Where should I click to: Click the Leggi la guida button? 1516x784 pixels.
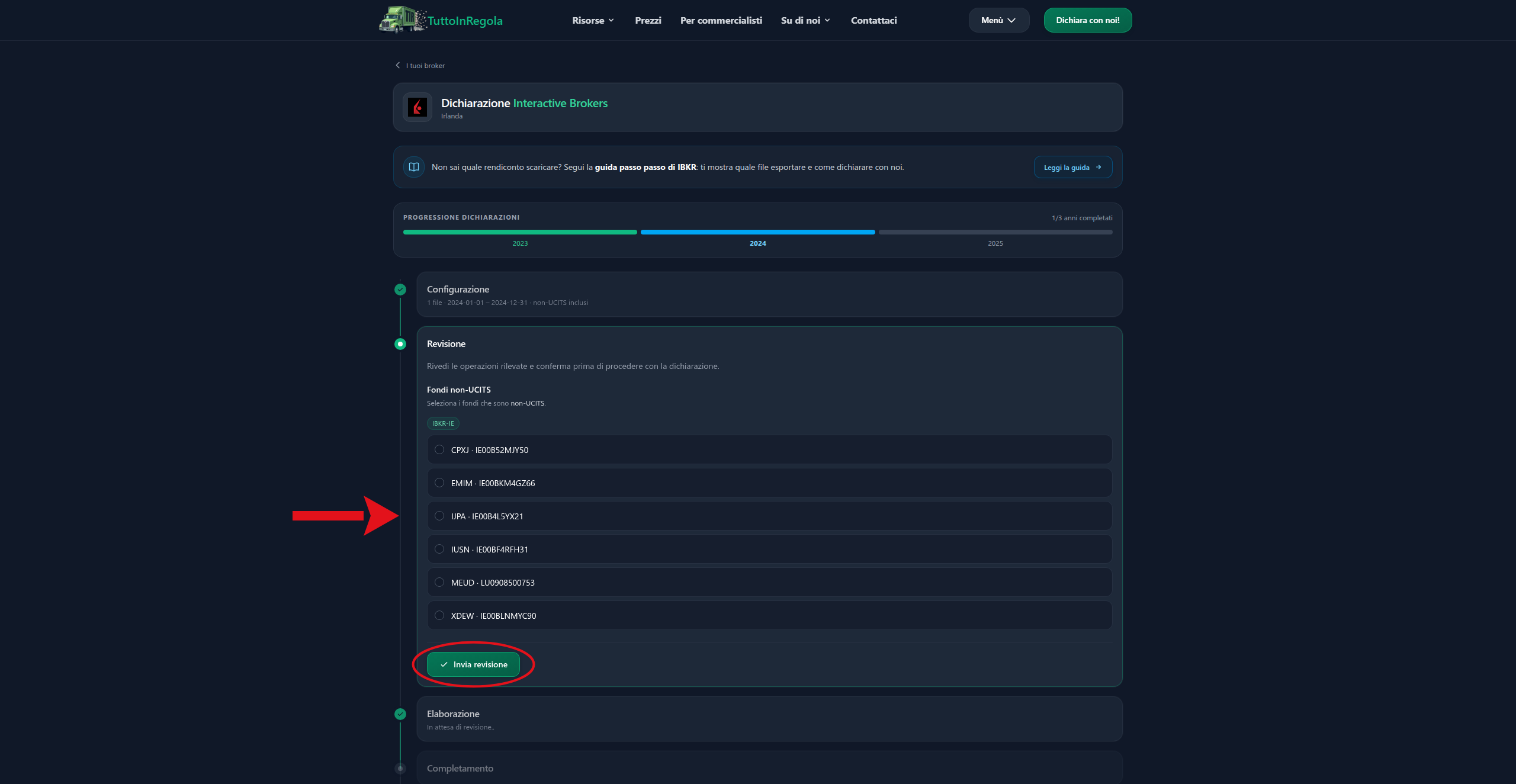click(1073, 167)
